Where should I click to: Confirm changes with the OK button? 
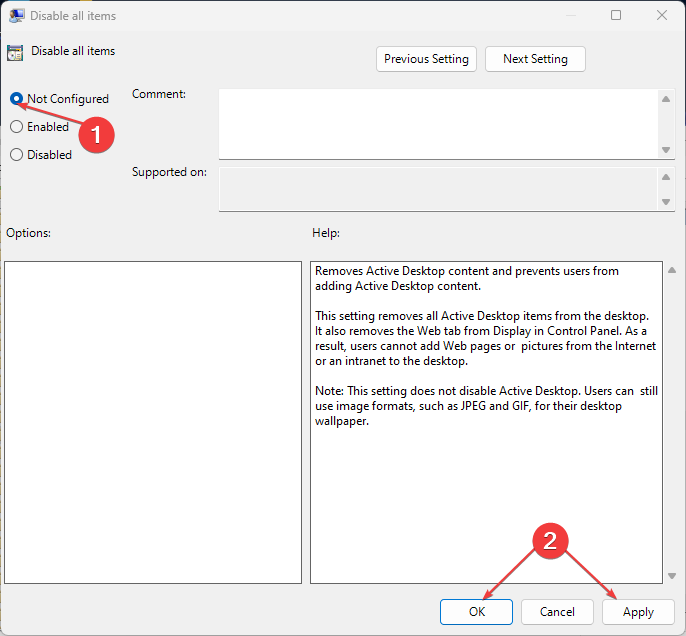coord(476,612)
